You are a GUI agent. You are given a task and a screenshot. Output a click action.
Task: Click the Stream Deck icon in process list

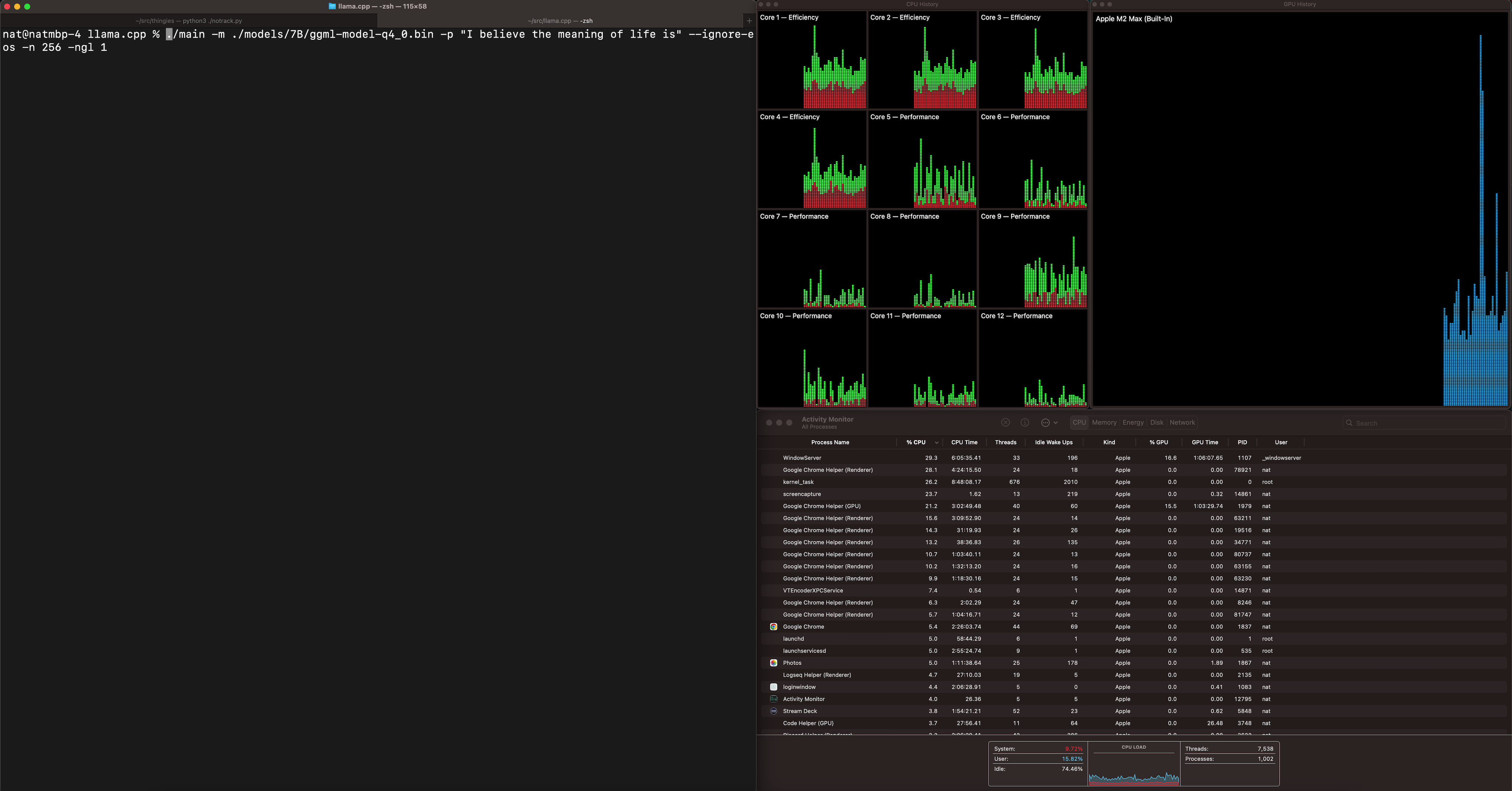coord(774,711)
